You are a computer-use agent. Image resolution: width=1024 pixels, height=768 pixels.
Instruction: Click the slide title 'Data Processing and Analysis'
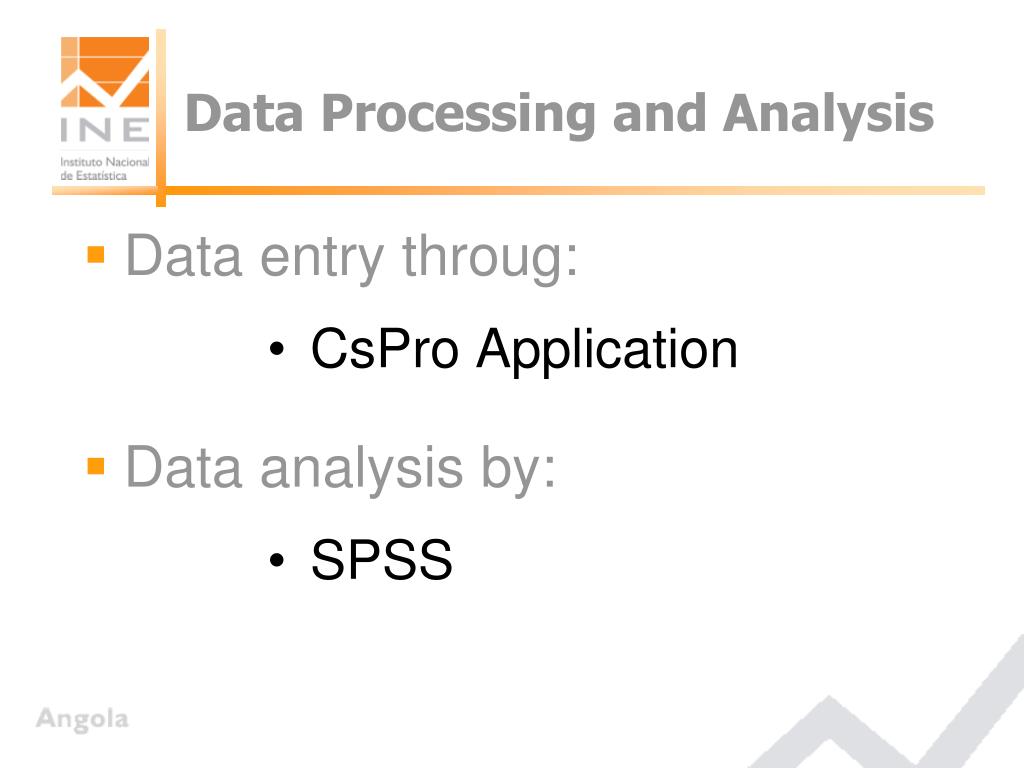coord(559,115)
